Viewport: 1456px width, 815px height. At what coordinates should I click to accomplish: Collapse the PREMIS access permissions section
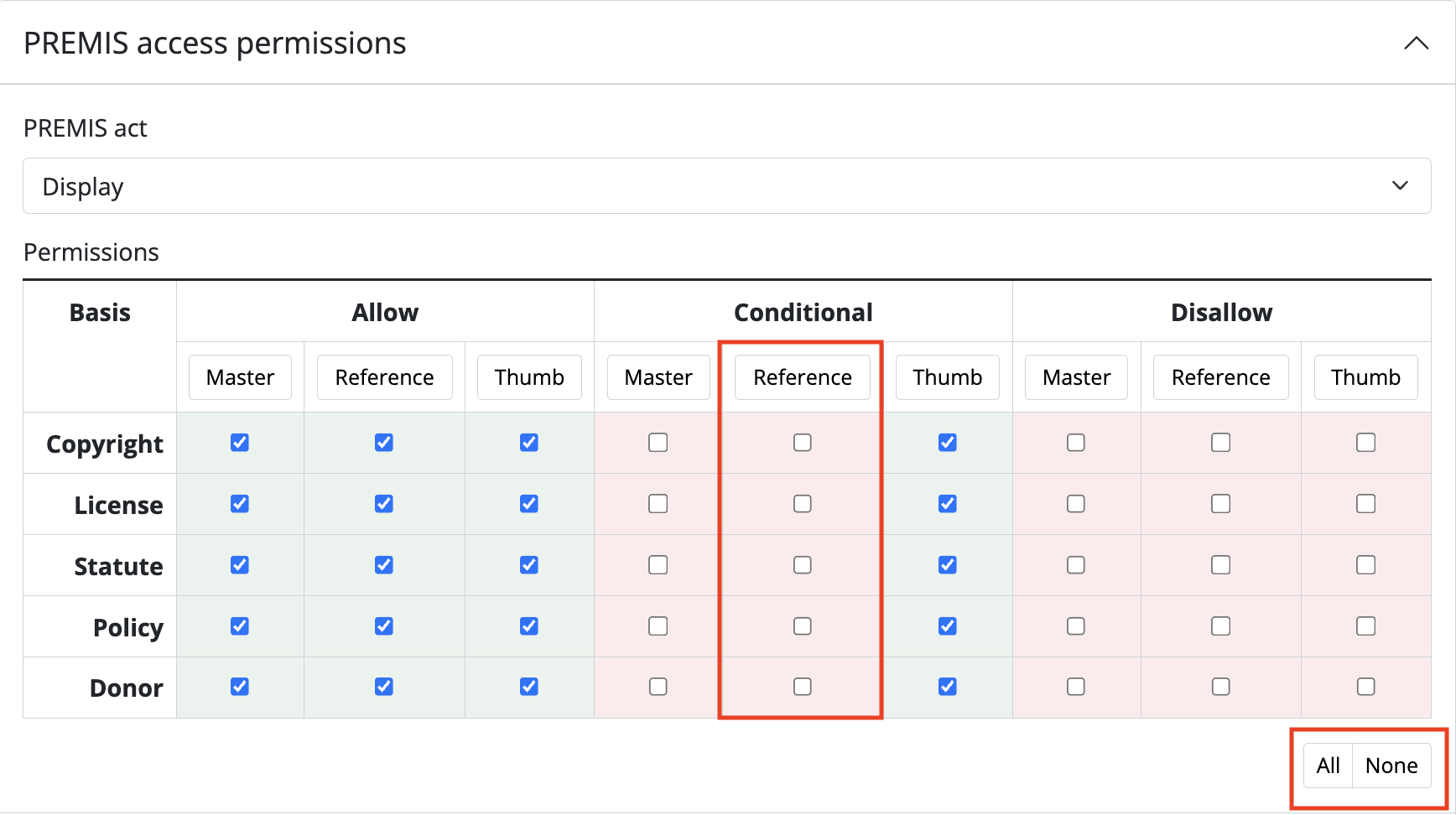[x=1416, y=44]
